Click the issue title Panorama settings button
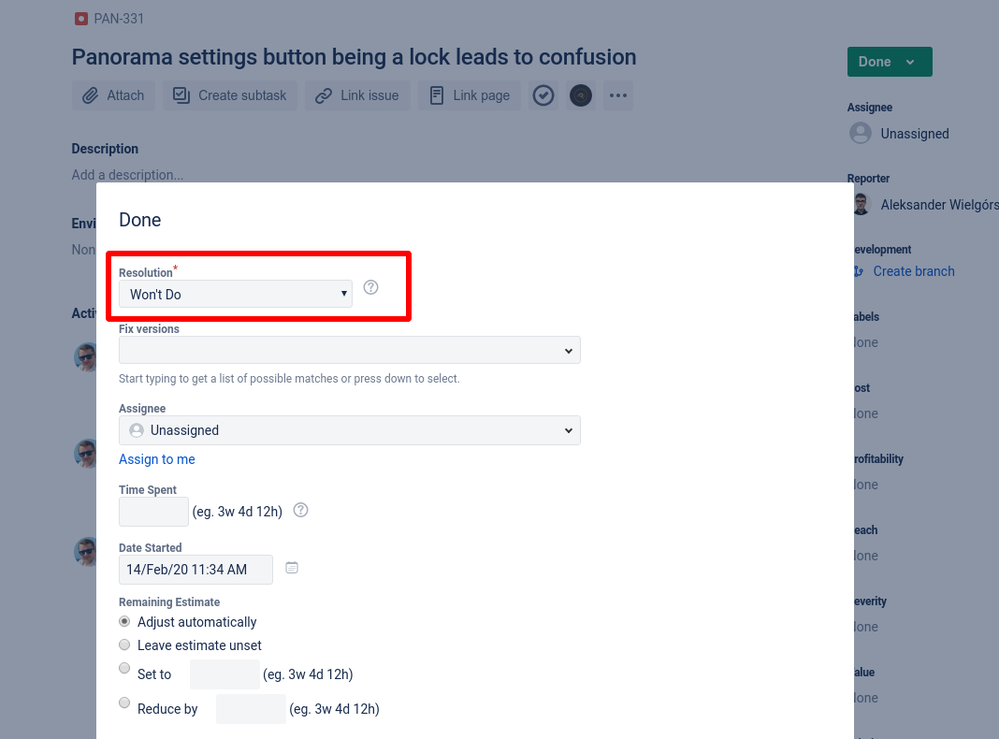 pyautogui.click(x=354, y=57)
